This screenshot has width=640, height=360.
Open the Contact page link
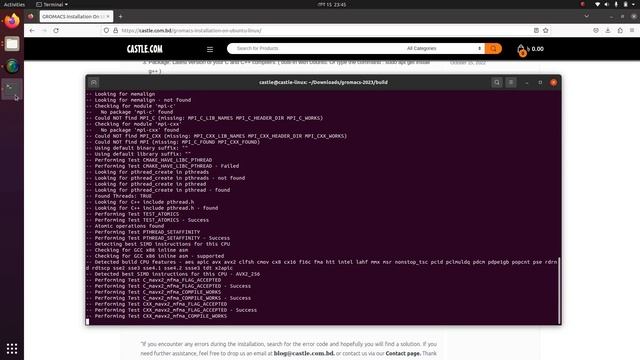403,353
